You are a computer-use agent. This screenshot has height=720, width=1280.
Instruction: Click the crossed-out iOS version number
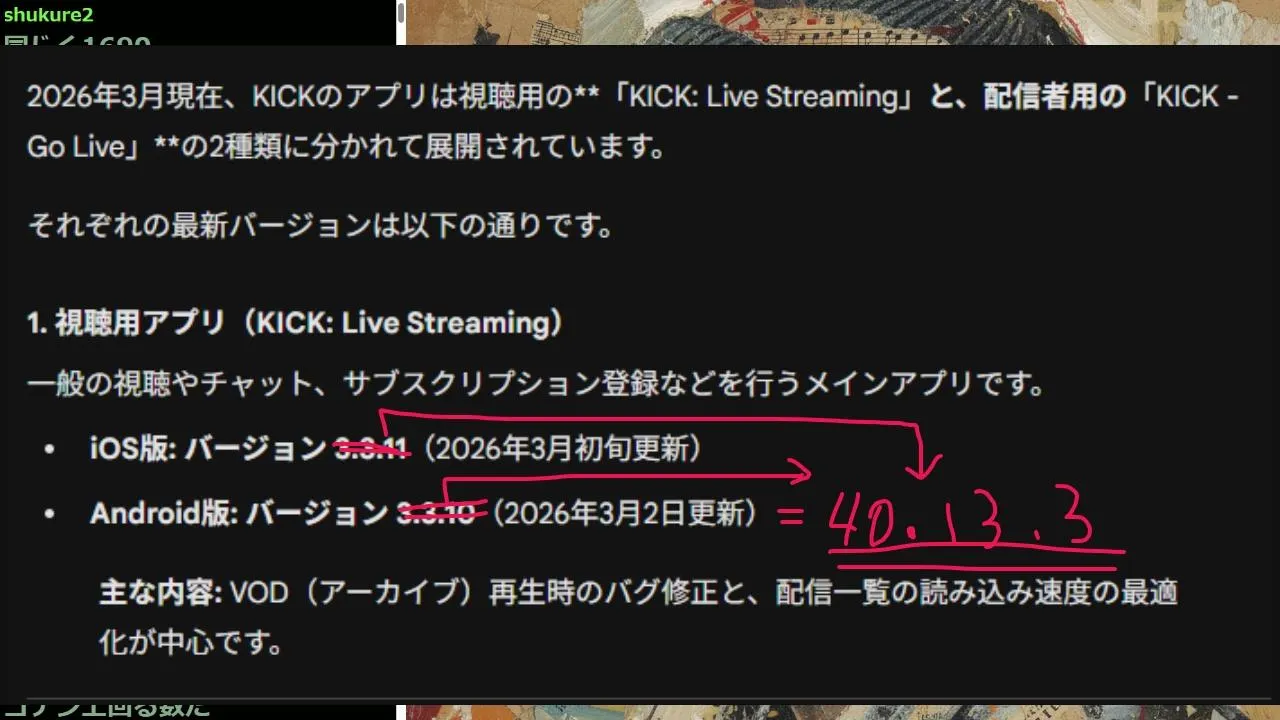point(372,449)
